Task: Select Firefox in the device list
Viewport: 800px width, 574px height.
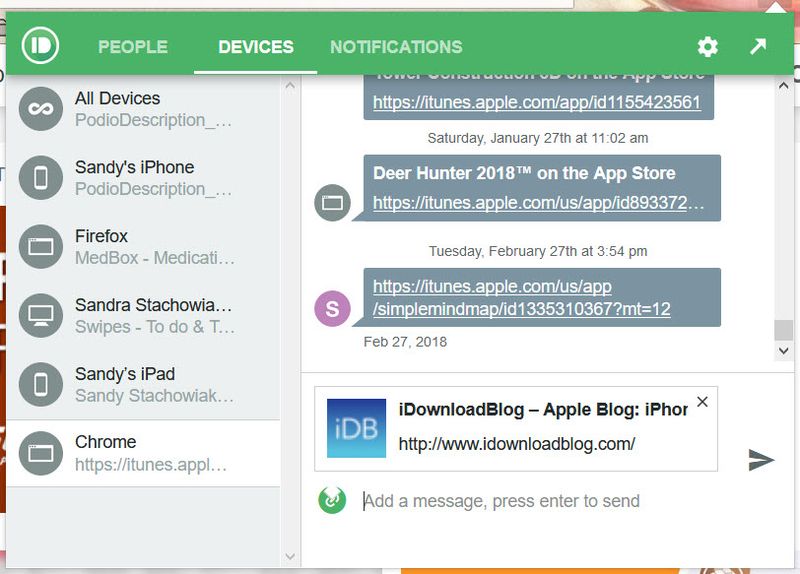Action: coord(143,246)
